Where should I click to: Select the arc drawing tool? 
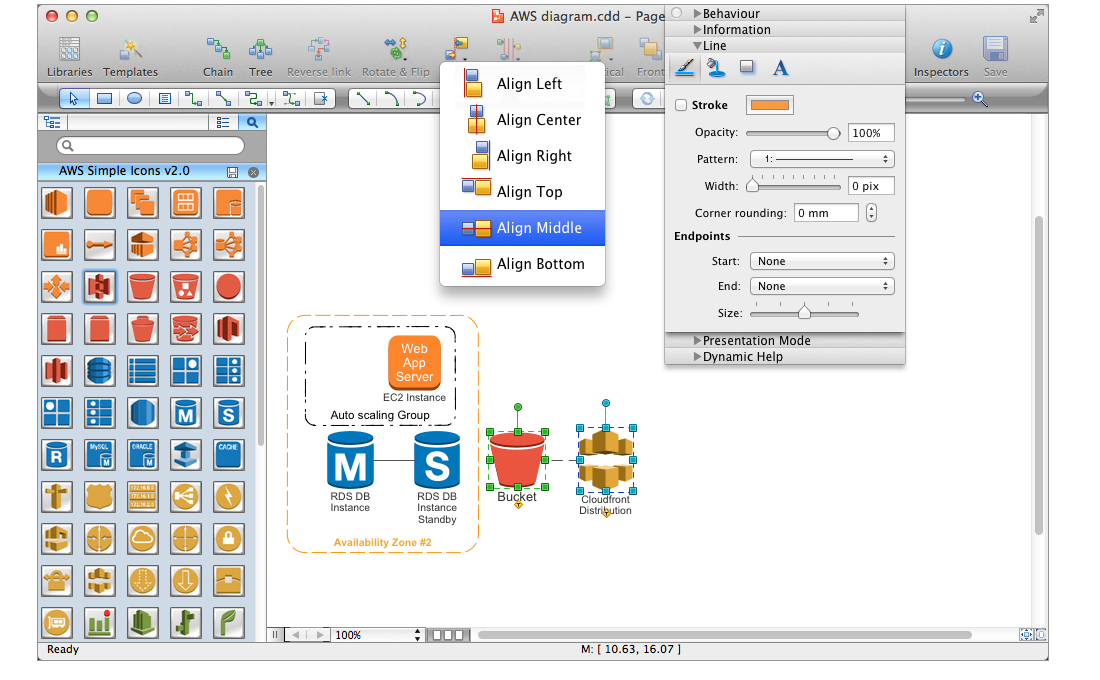pos(392,98)
